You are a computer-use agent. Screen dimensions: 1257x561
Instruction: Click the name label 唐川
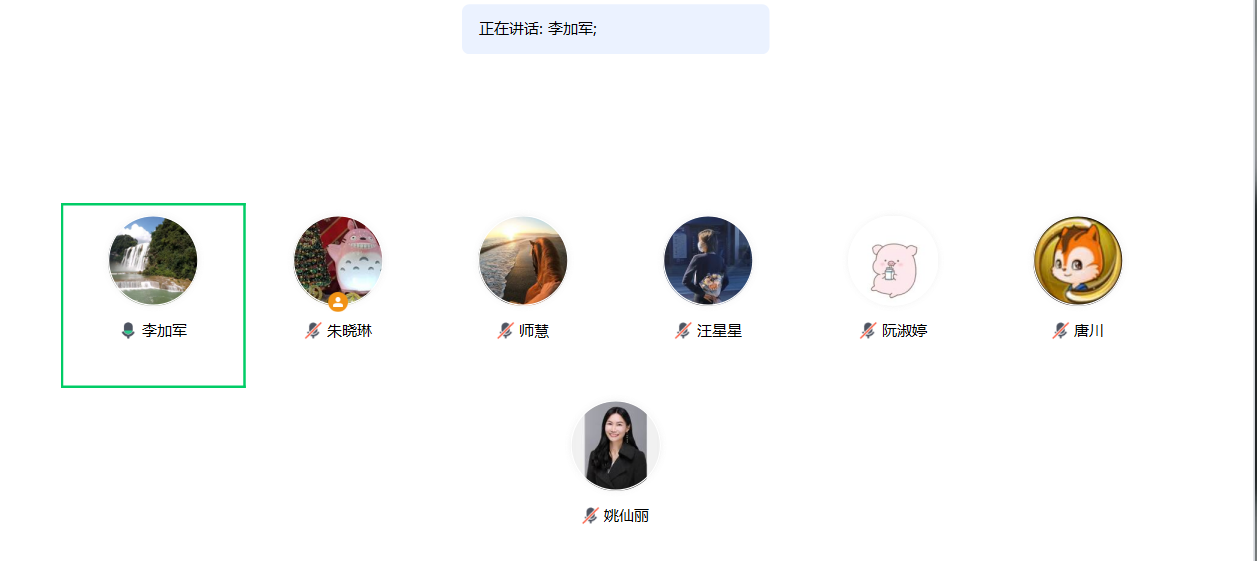[1089, 331]
